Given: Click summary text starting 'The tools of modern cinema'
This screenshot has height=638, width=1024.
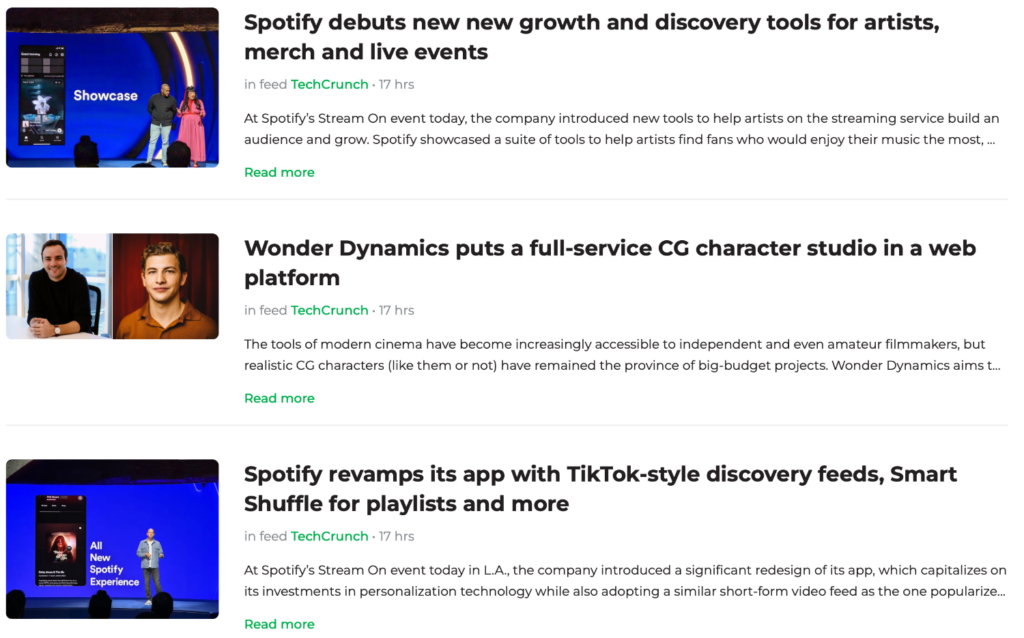Looking at the screenshot, I should click(x=622, y=355).
